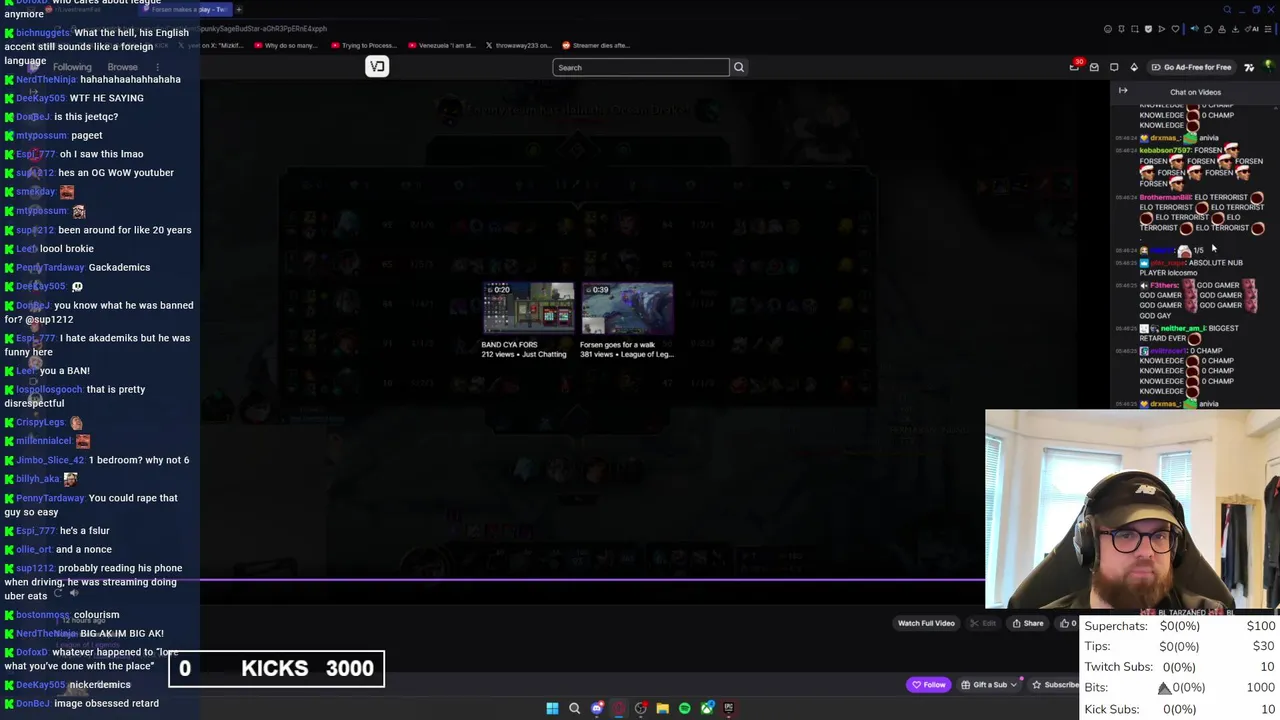Open the notifications inbox with red badge
Screen dimensions: 1280x720
pyautogui.click(x=1075, y=67)
